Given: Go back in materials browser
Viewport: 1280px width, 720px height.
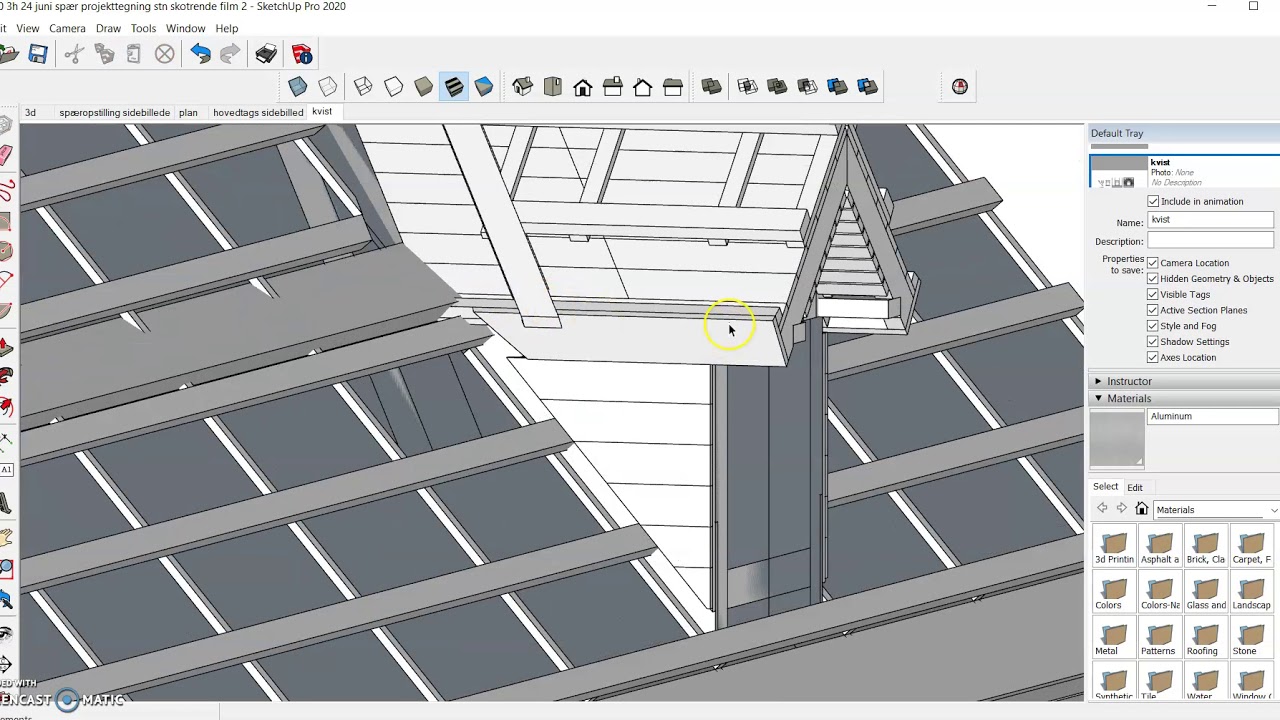Looking at the screenshot, I should pyautogui.click(x=1102, y=509).
